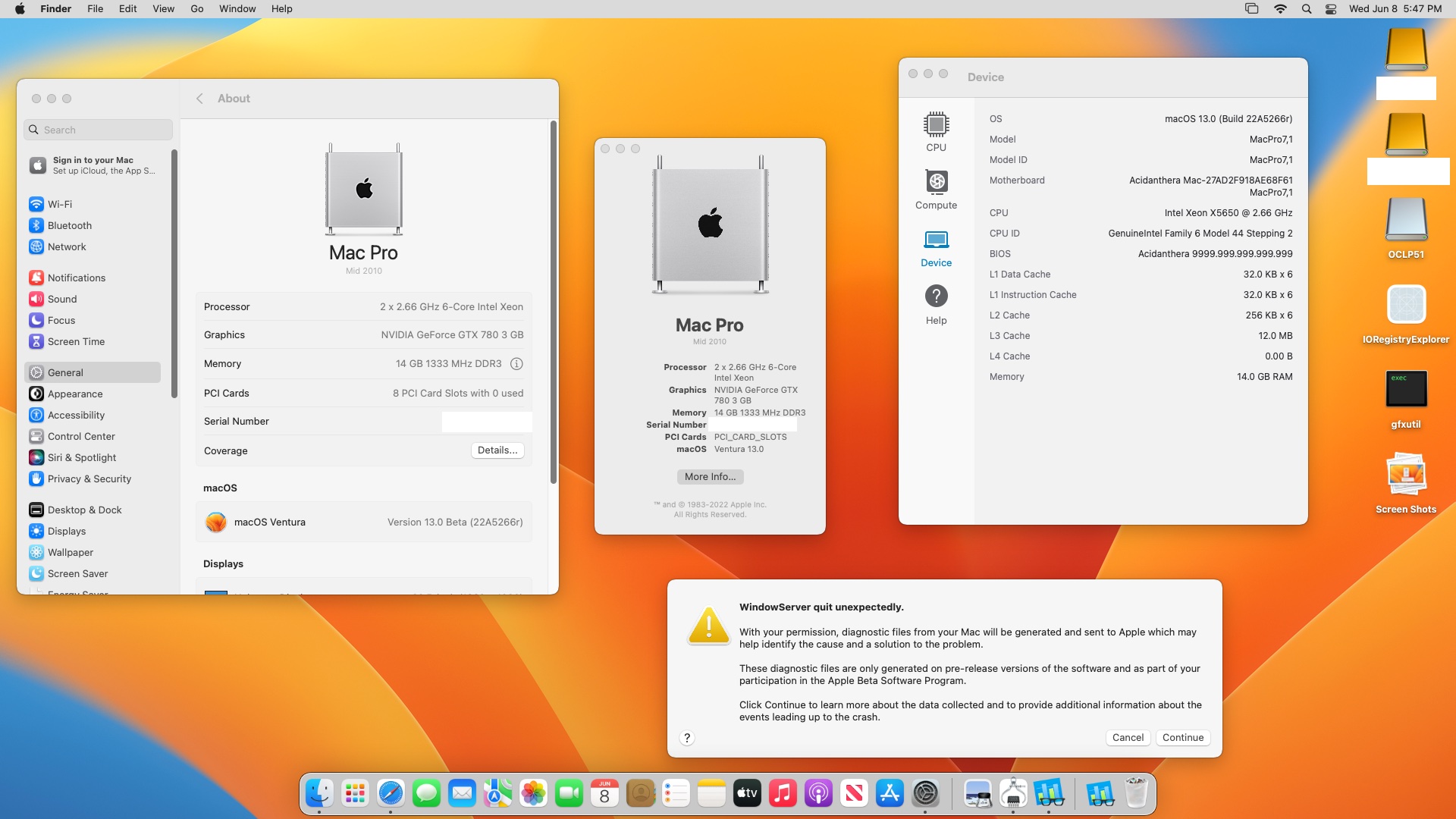Click the About pane vertical scrollbar
Screen dimensions: 1456x819
pos(554,303)
